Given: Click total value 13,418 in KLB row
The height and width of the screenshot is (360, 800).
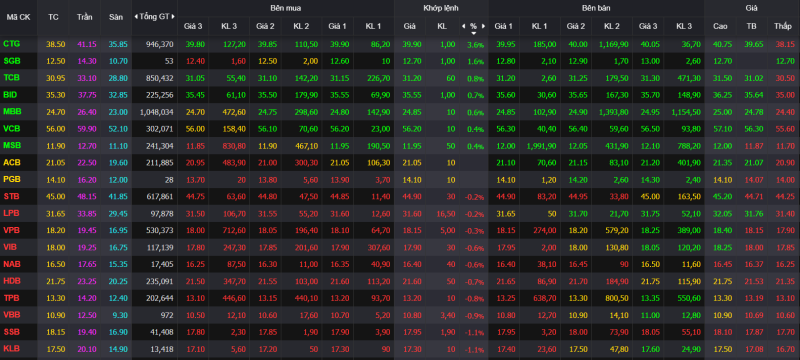Looking at the screenshot, I should click(163, 349).
